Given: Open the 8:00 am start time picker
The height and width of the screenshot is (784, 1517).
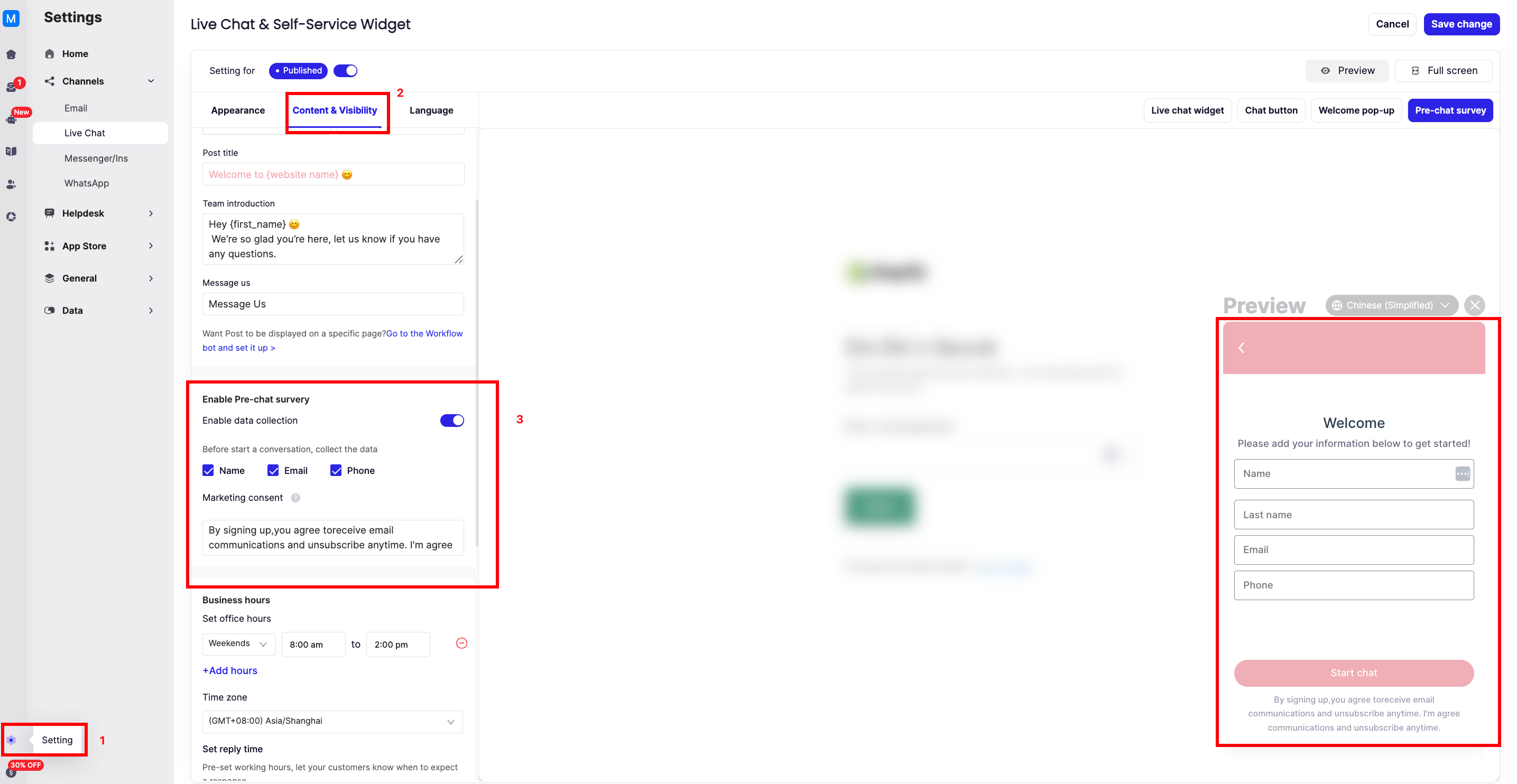Looking at the screenshot, I should tap(313, 645).
